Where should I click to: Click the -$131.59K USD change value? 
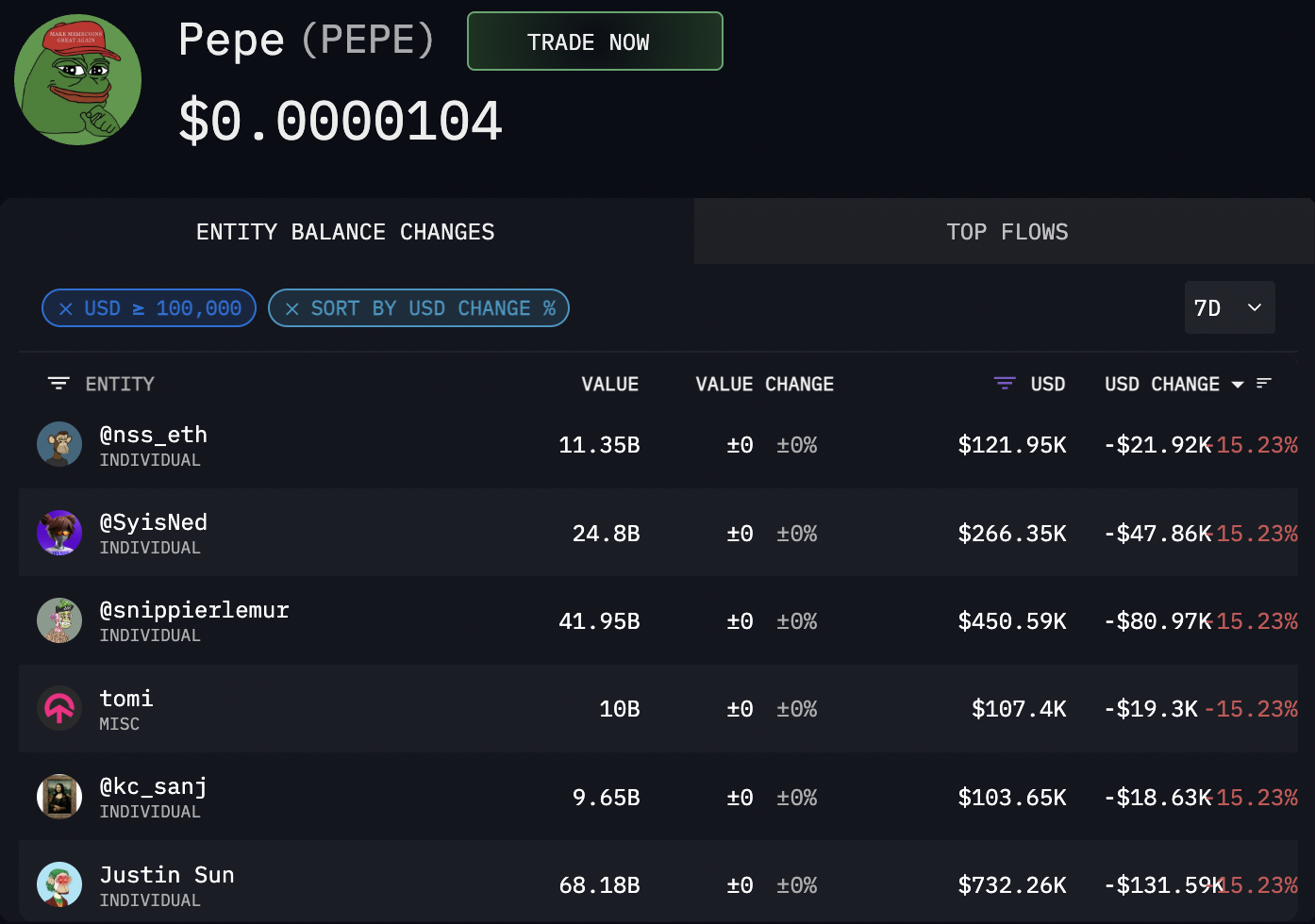(1164, 885)
